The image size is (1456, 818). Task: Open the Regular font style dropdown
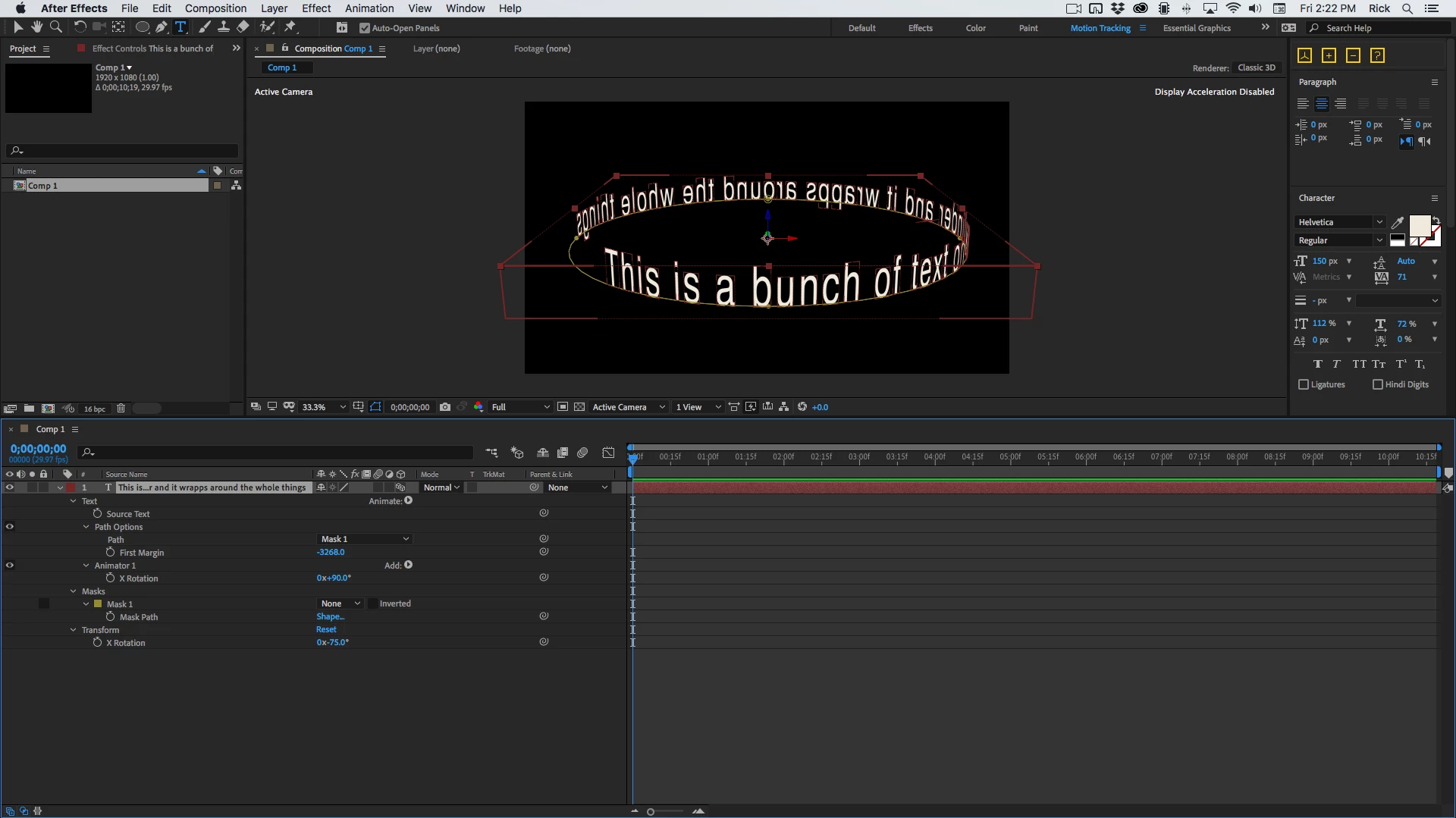tap(1341, 240)
